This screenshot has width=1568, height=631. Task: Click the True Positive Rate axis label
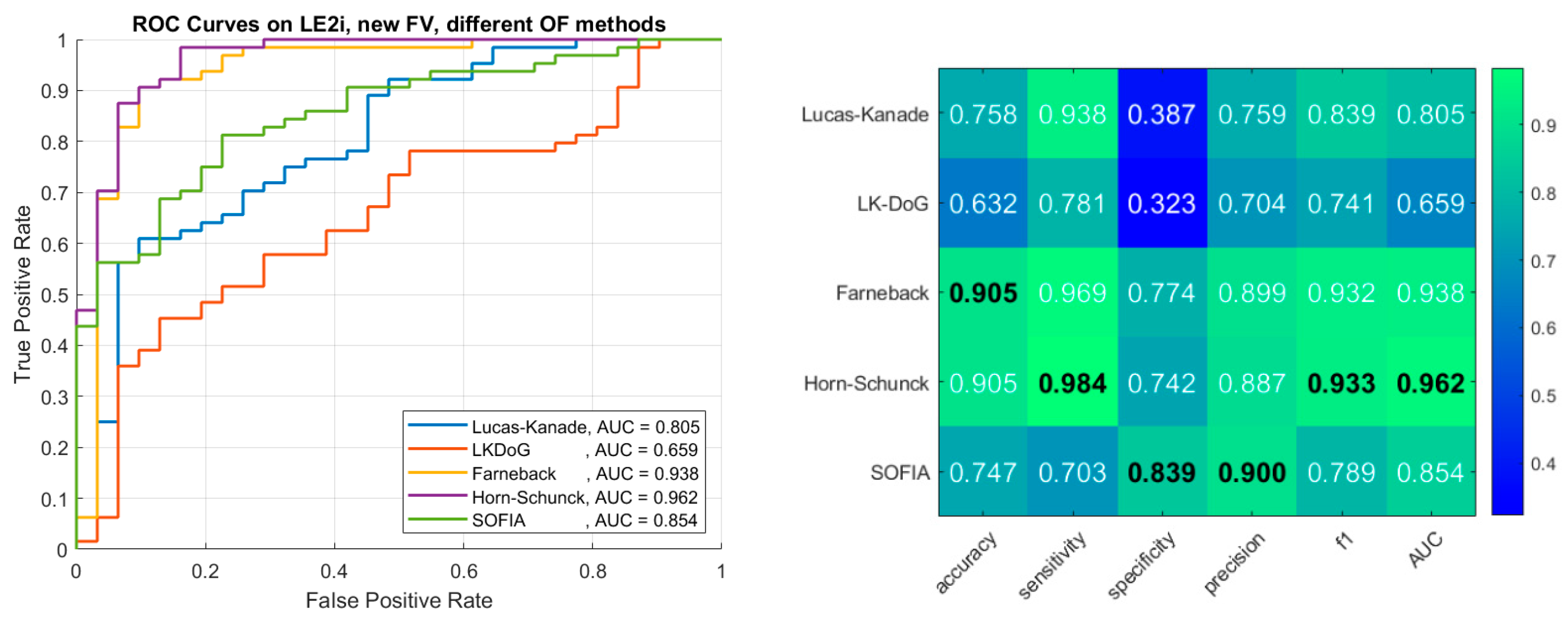(x=22, y=294)
